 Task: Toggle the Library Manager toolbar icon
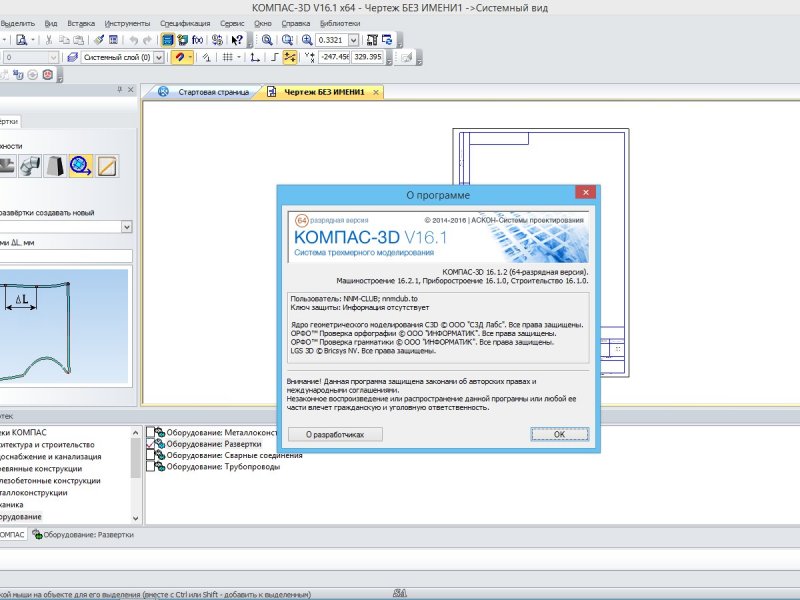tap(167, 40)
